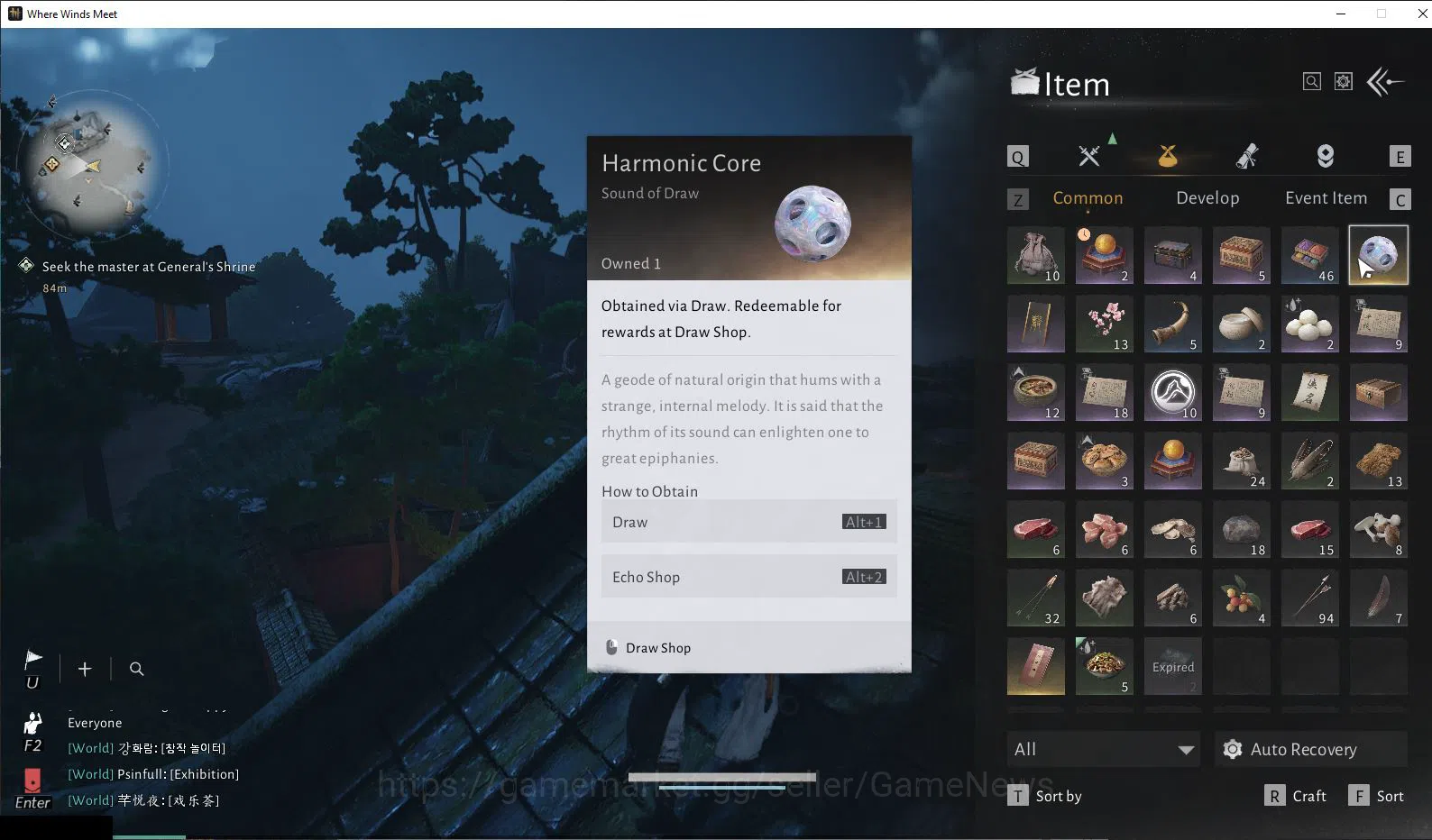Click the Draw obtain option
Screen dimensions: 1432x840
click(748, 522)
